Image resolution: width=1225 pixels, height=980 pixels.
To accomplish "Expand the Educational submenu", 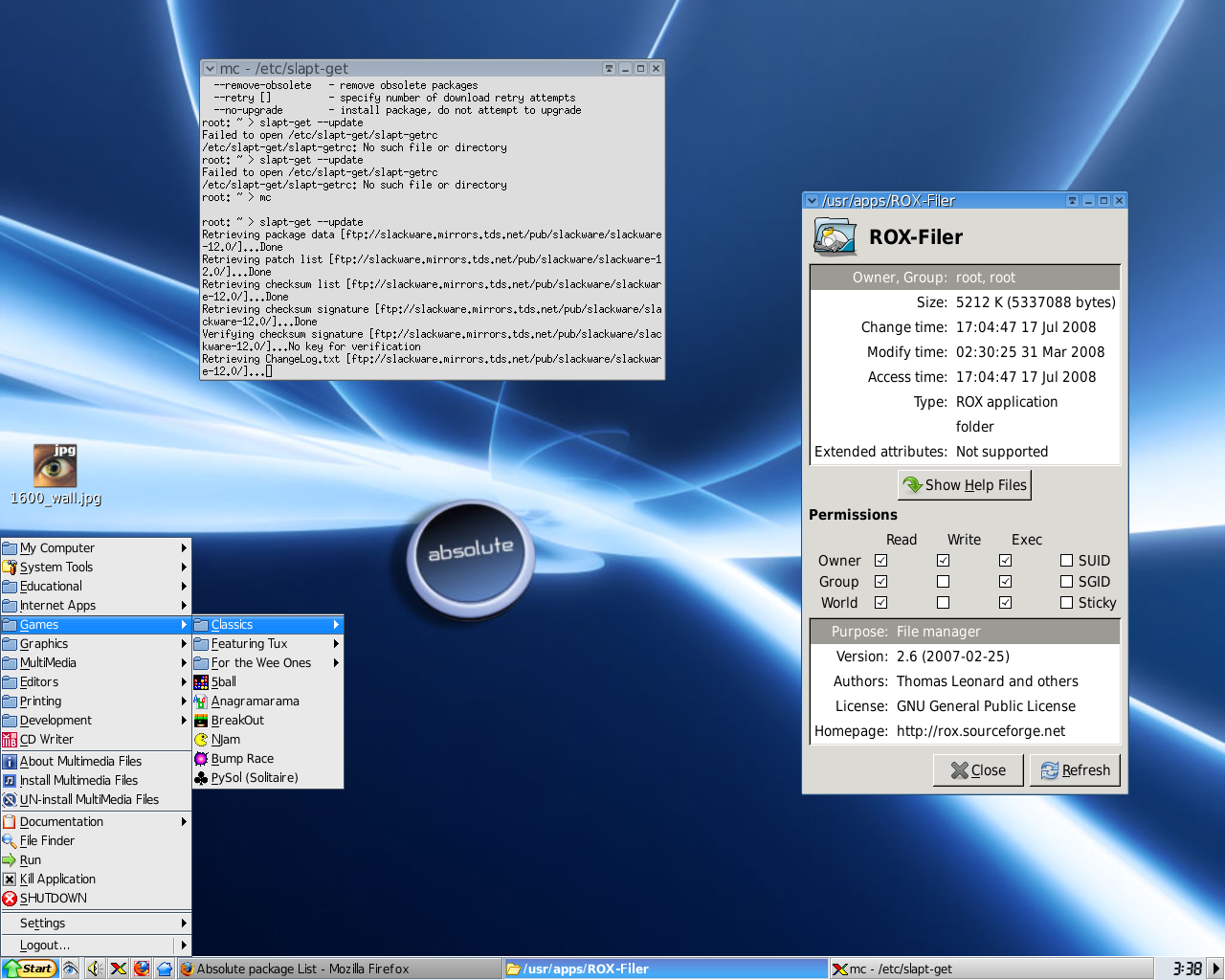I will (96, 587).
